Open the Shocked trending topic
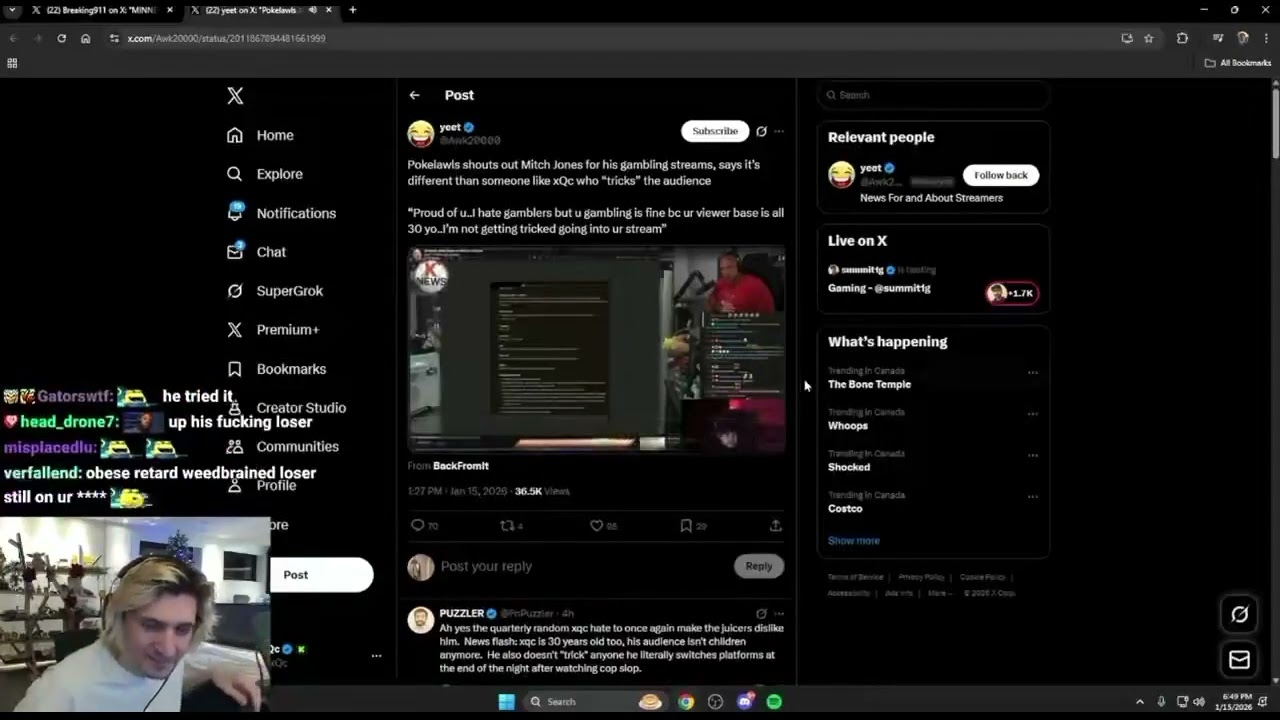 (849, 467)
